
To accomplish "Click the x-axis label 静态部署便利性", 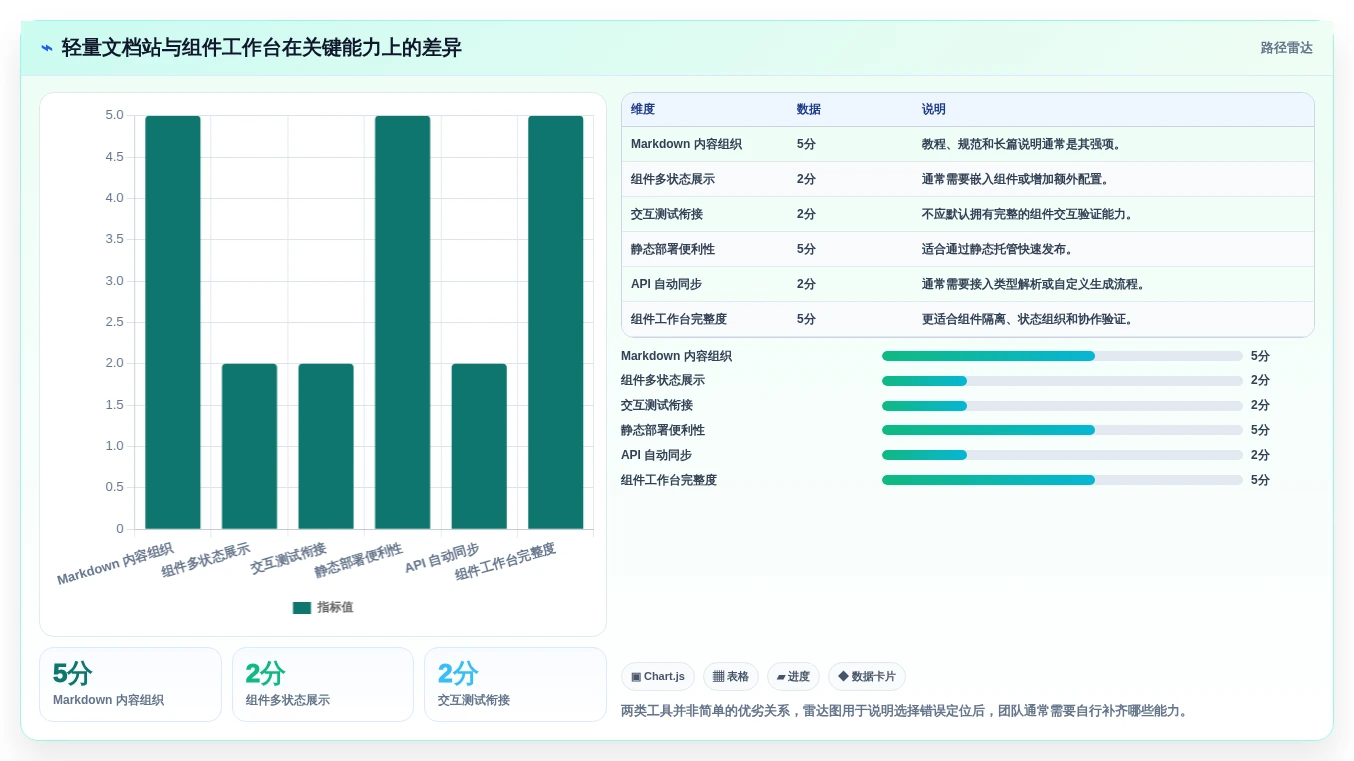I will pyautogui.click(x=359, y=561).
